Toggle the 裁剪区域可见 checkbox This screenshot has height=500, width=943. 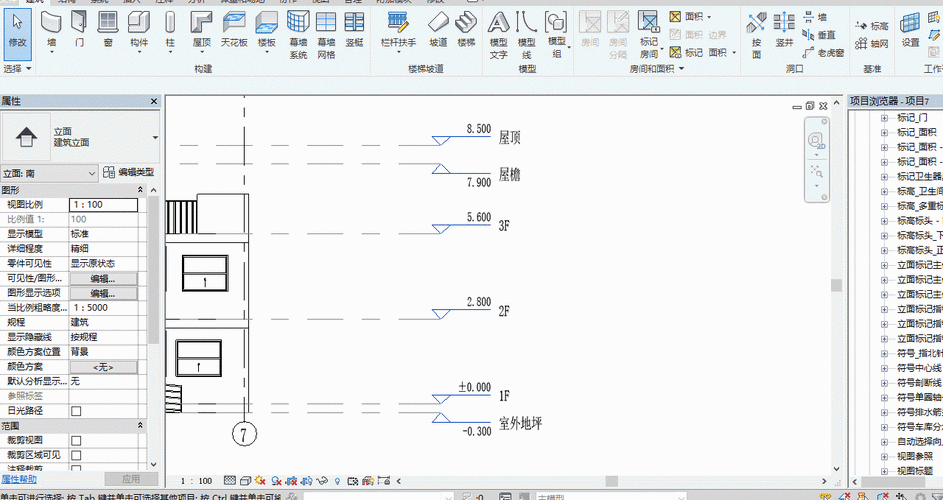tap(76, 455)
